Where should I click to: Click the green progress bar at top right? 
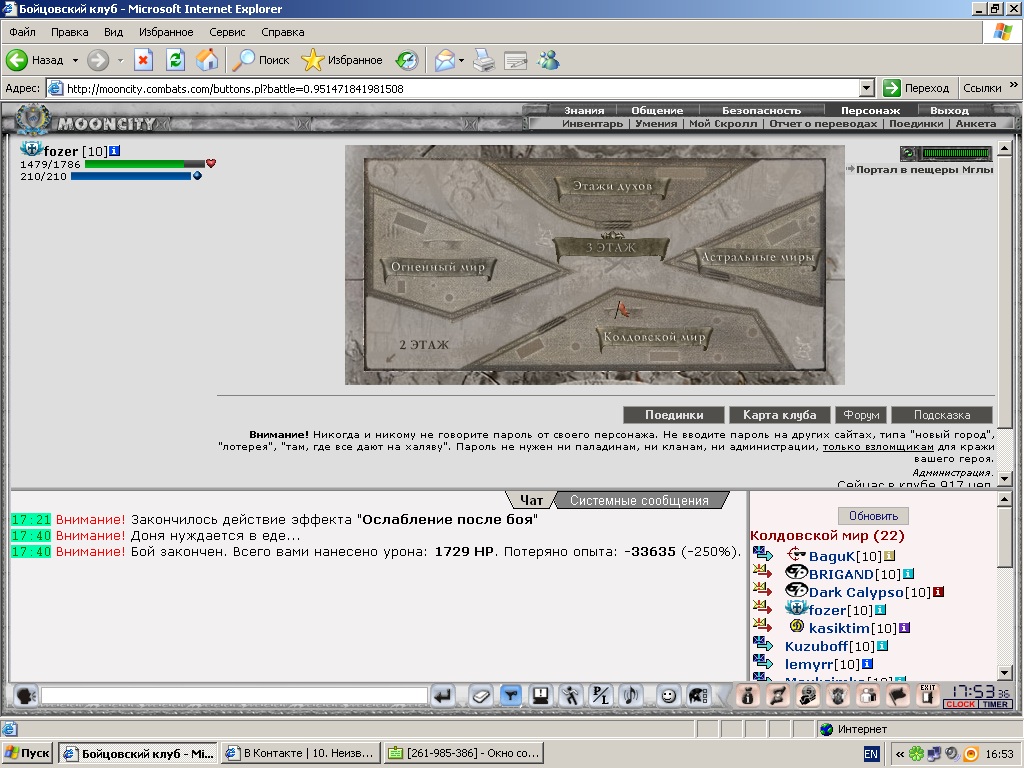(956, 153)
